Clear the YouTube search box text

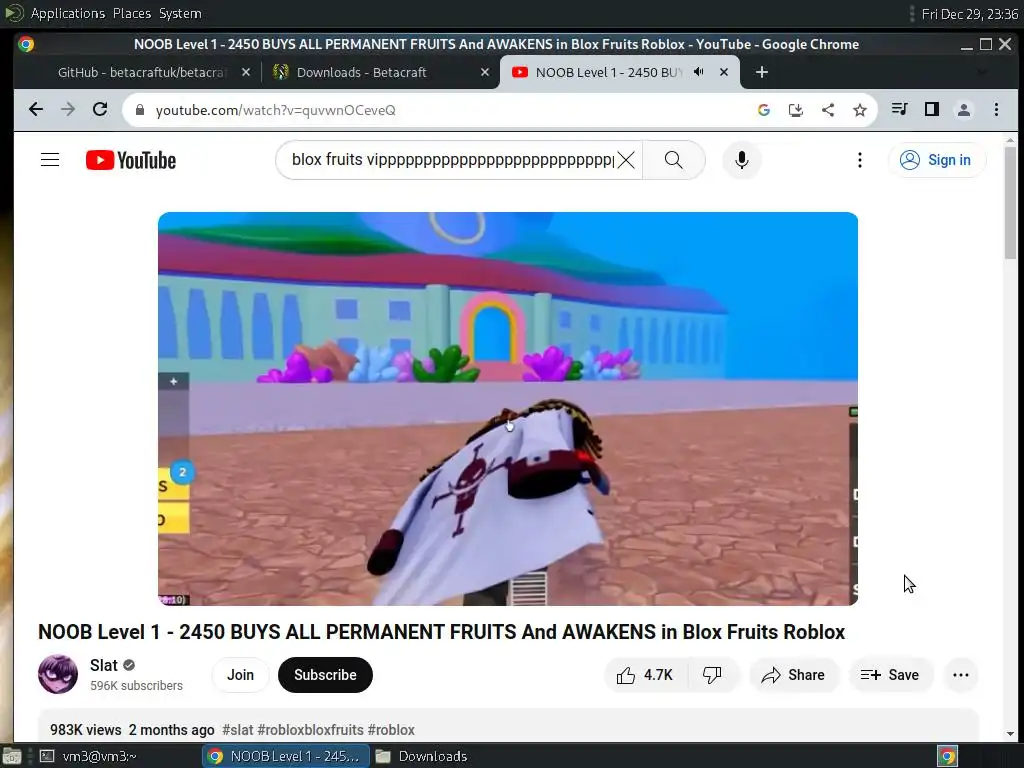point(626,160)
